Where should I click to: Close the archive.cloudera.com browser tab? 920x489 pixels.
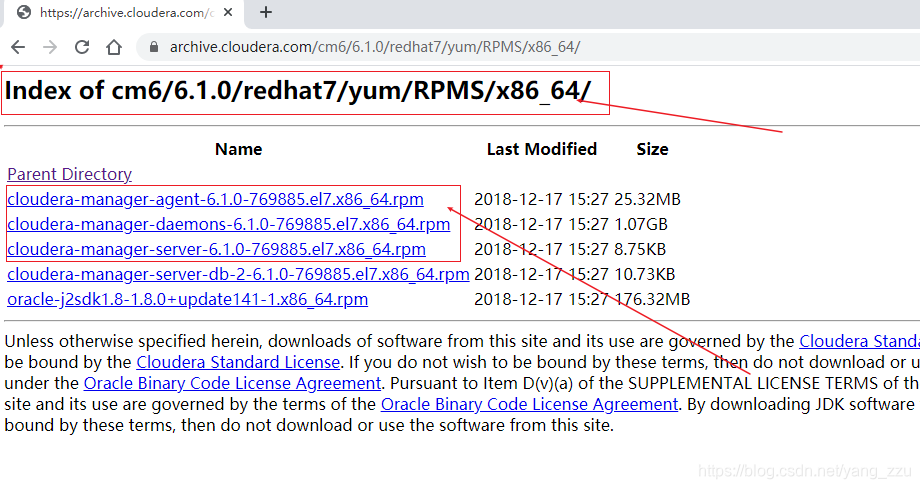[x=228, y=12]
